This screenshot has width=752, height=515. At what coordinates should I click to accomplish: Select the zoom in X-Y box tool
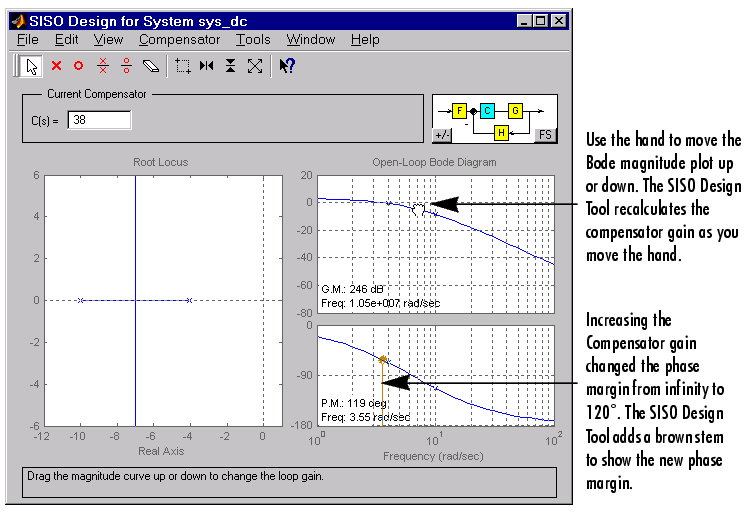tap(183, 66)
